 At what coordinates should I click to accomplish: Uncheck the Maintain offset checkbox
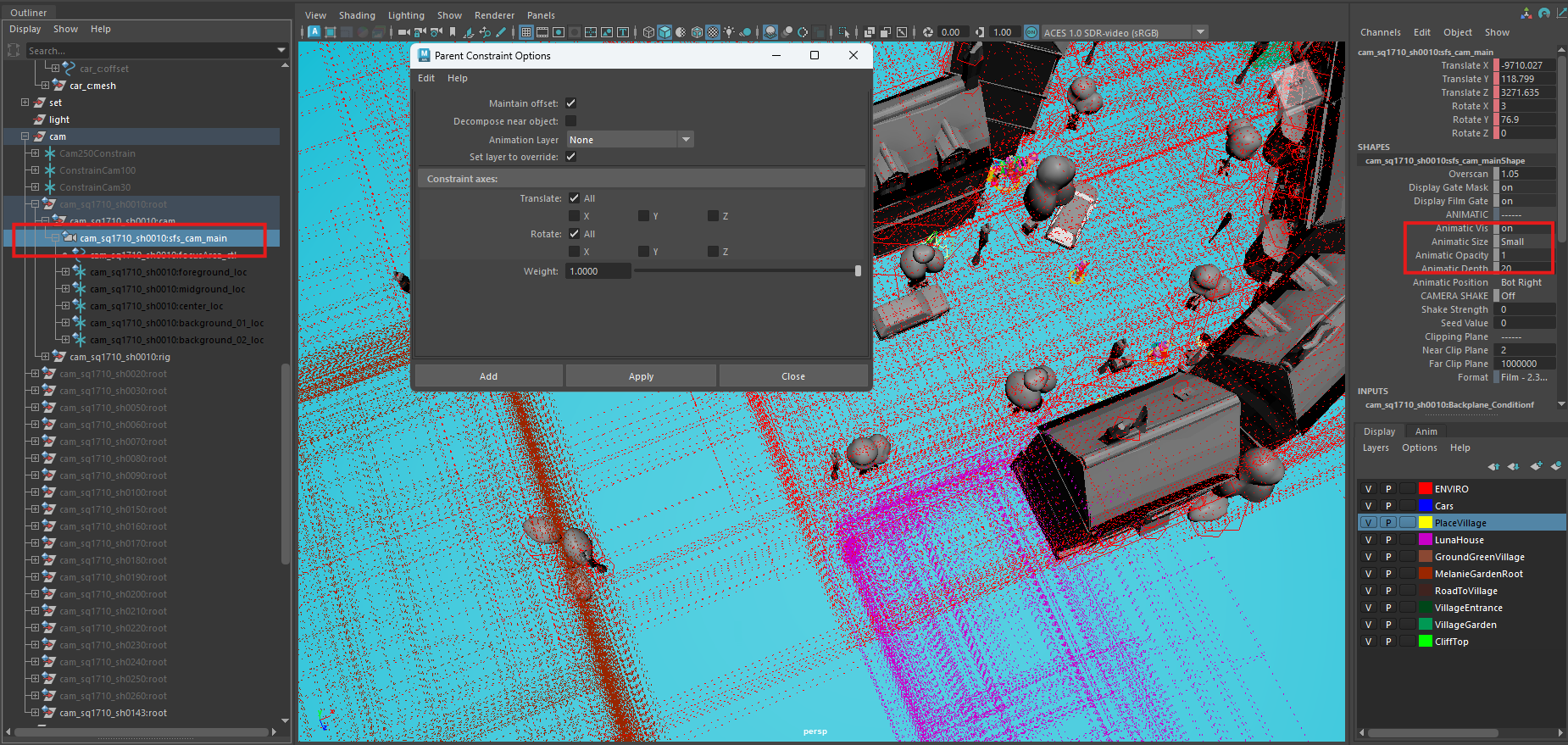click(x=571, y=103)
